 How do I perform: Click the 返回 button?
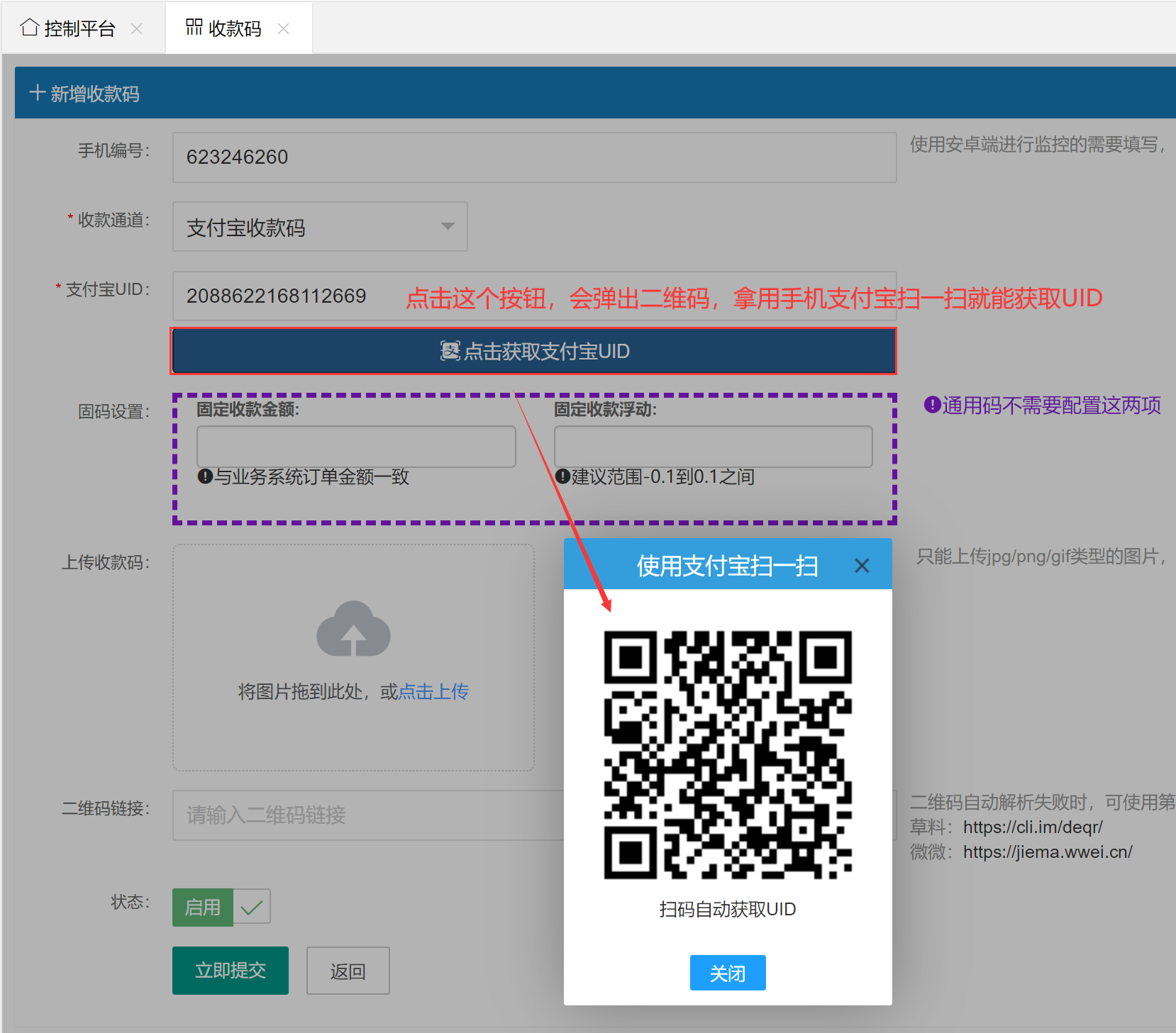[x=348, y=971]
